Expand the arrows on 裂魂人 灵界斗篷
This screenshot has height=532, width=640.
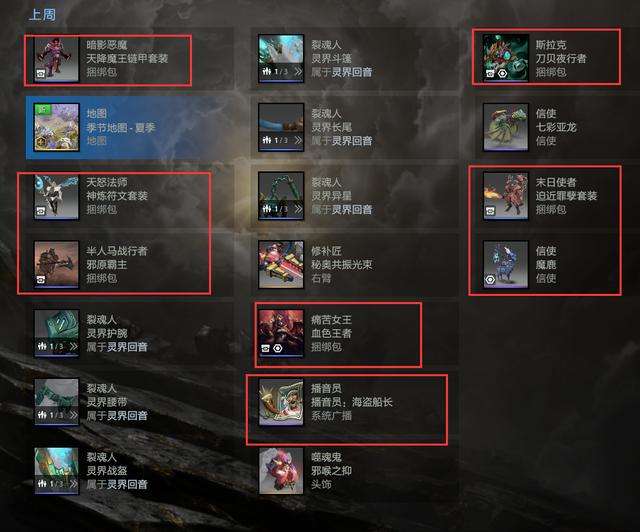(x=298, y=71)
